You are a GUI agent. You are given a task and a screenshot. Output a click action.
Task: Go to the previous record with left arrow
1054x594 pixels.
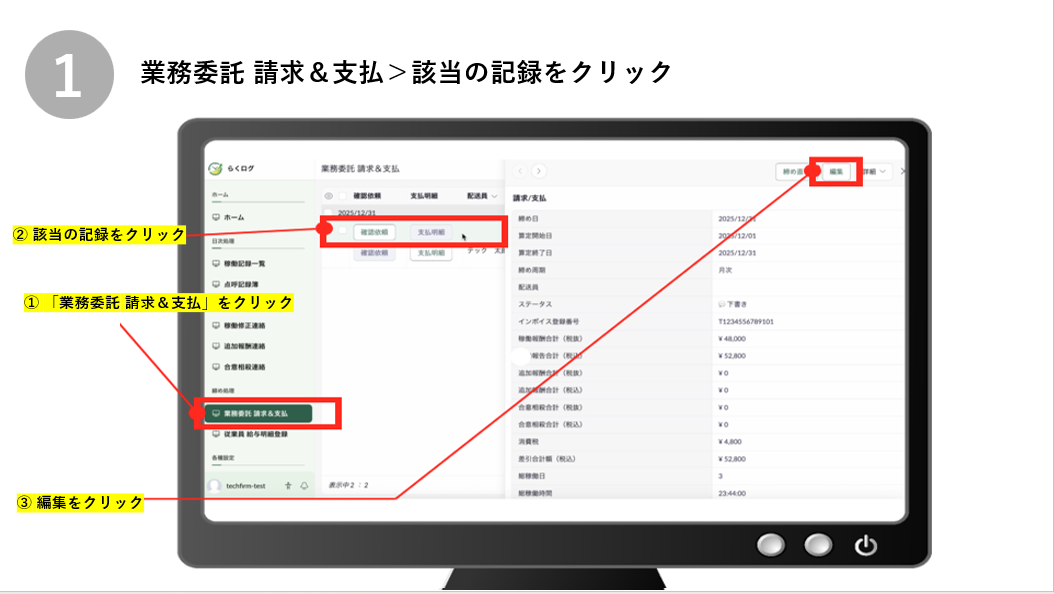coord(521,171)
